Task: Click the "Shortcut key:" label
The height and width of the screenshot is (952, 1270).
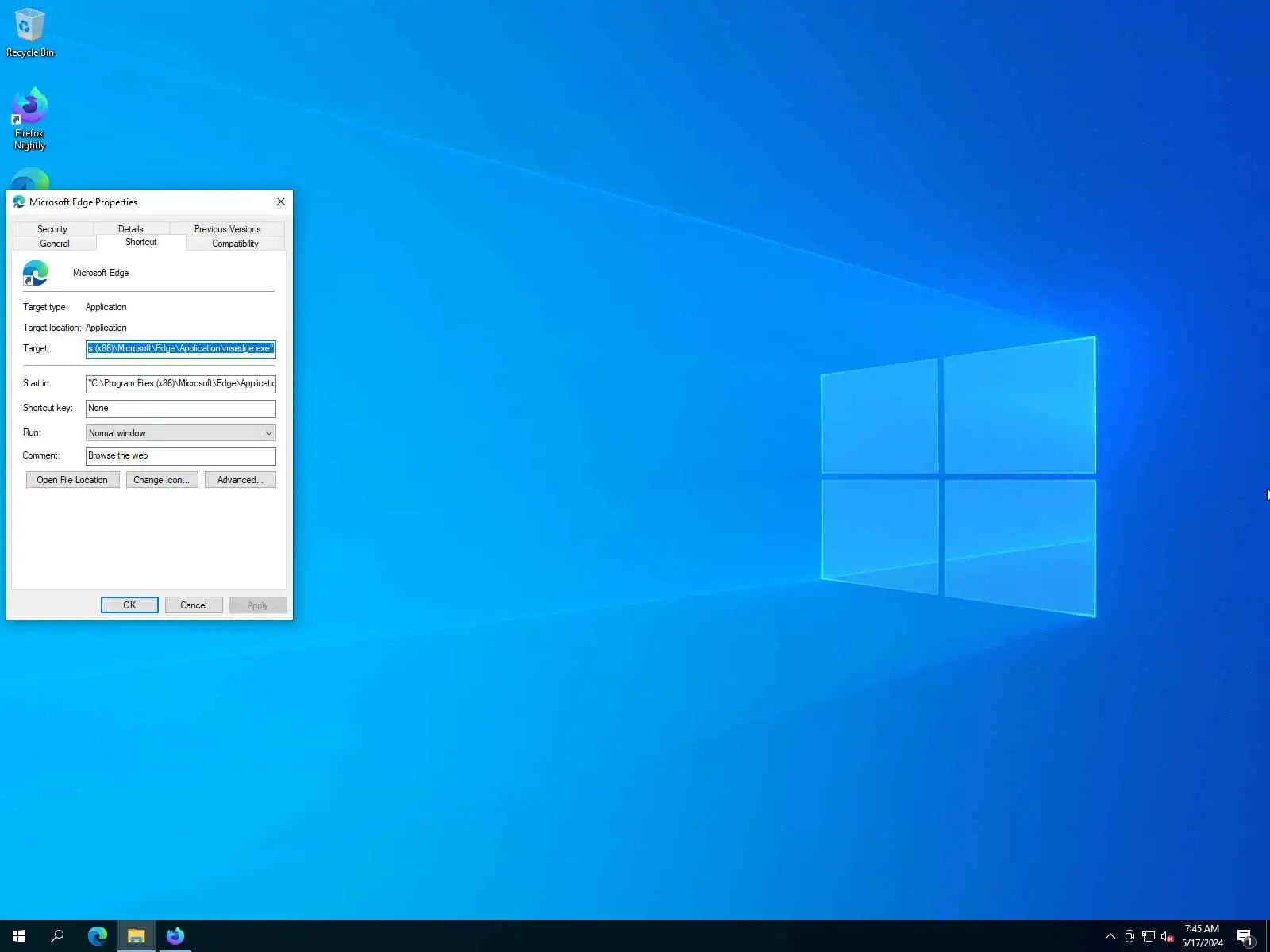Action: click(x=48, y=408)
